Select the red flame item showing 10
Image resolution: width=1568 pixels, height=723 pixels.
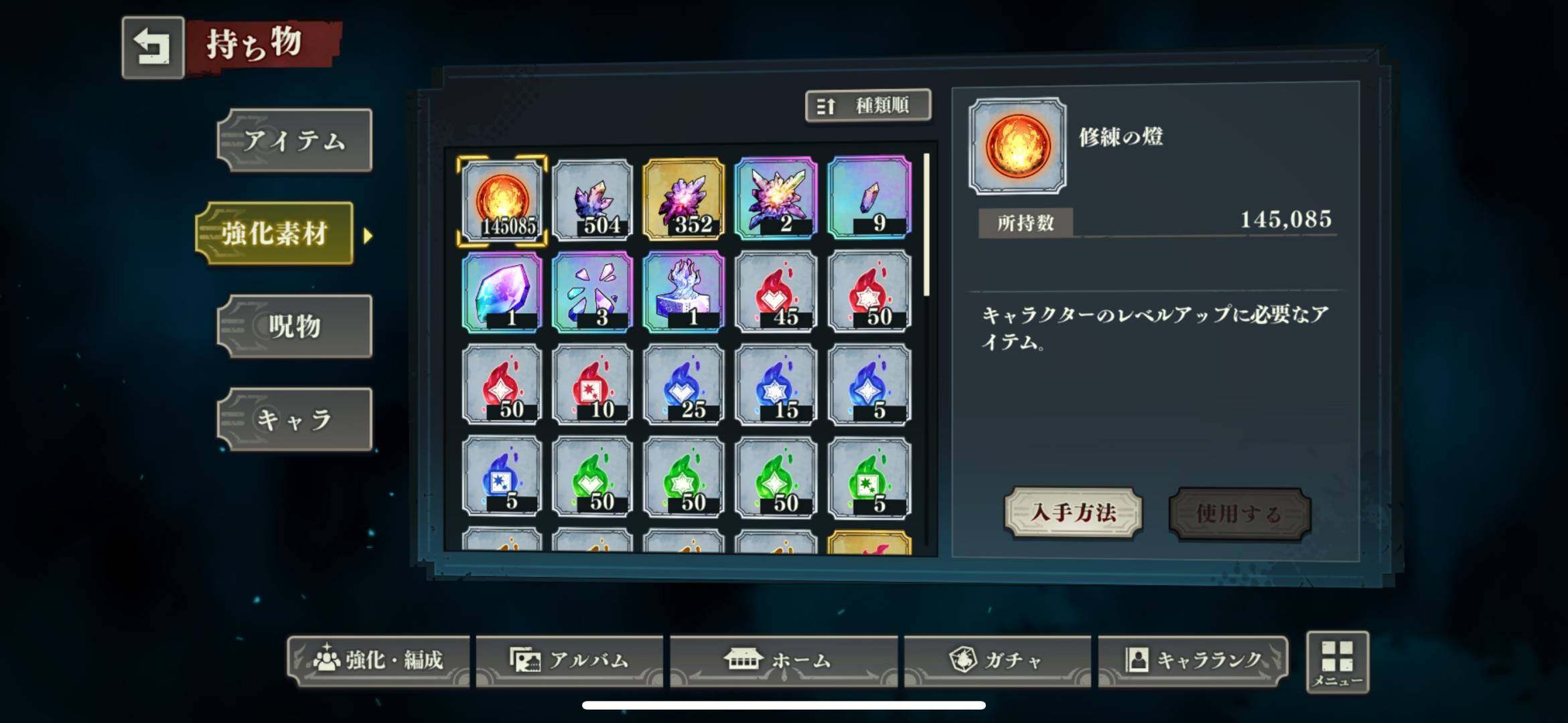pyautogui.click(x=593, y=385)
